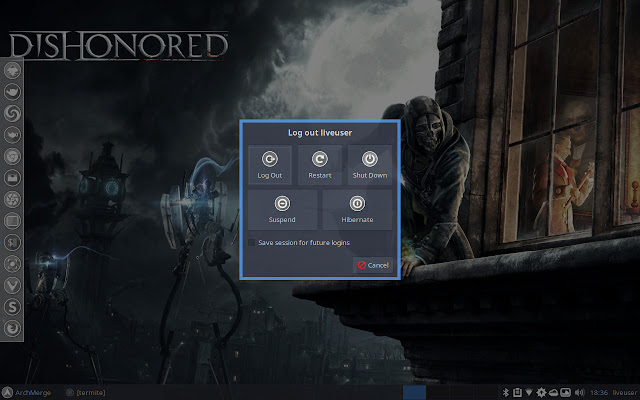Viewport: 640px width, 400px height.
Task: Open the file manager dock icon
Action: 12,178
